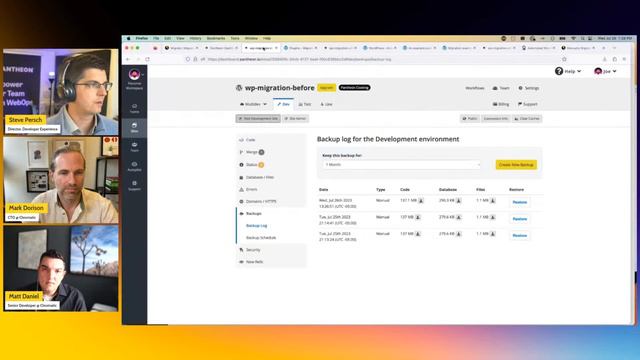Select Status in the Dev section menu
The height and width of the screenshot is (360, 640).
click(271, 165)
